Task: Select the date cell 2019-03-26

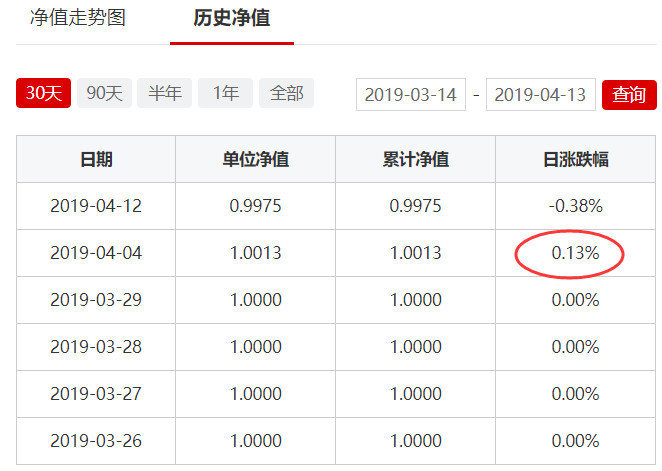Action: (x=96, y=441)
